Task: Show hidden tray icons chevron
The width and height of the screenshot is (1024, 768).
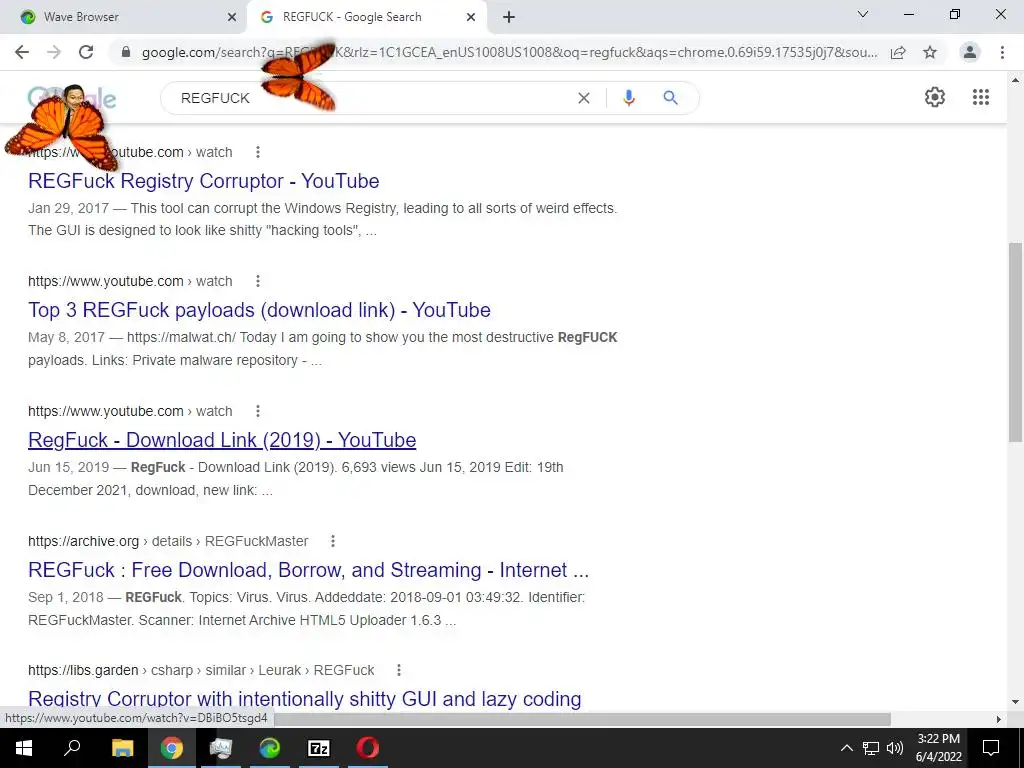Action: 846,748
